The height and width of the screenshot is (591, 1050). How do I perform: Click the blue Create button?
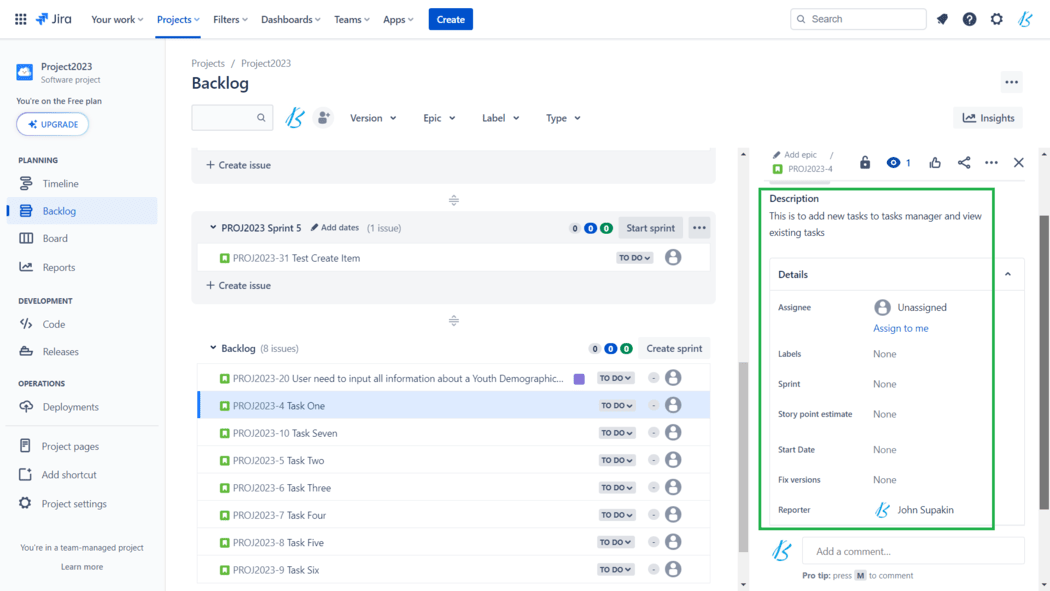point(451,19)
